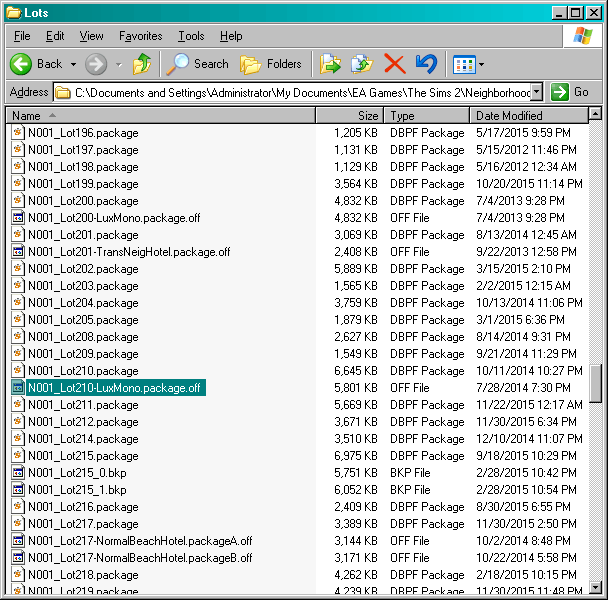Image resolution: width=608 pixels, height=600 pixels.
Task: Click the vertical scrollbar thumb
Action: pyautogui.click(x=595, y=383)
